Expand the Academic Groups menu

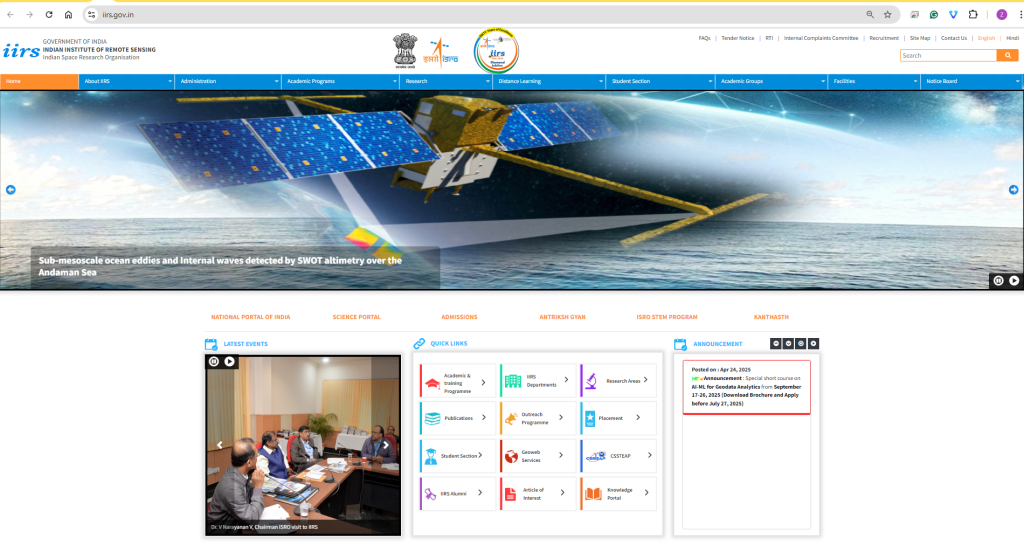coord(772,82)
